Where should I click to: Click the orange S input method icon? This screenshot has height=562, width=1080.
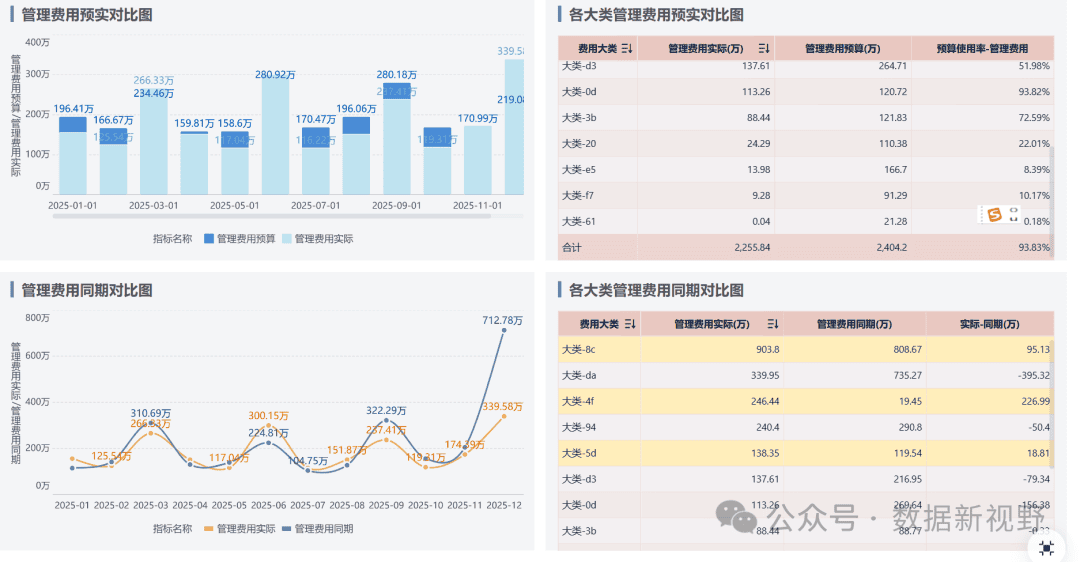click(994, 215)
